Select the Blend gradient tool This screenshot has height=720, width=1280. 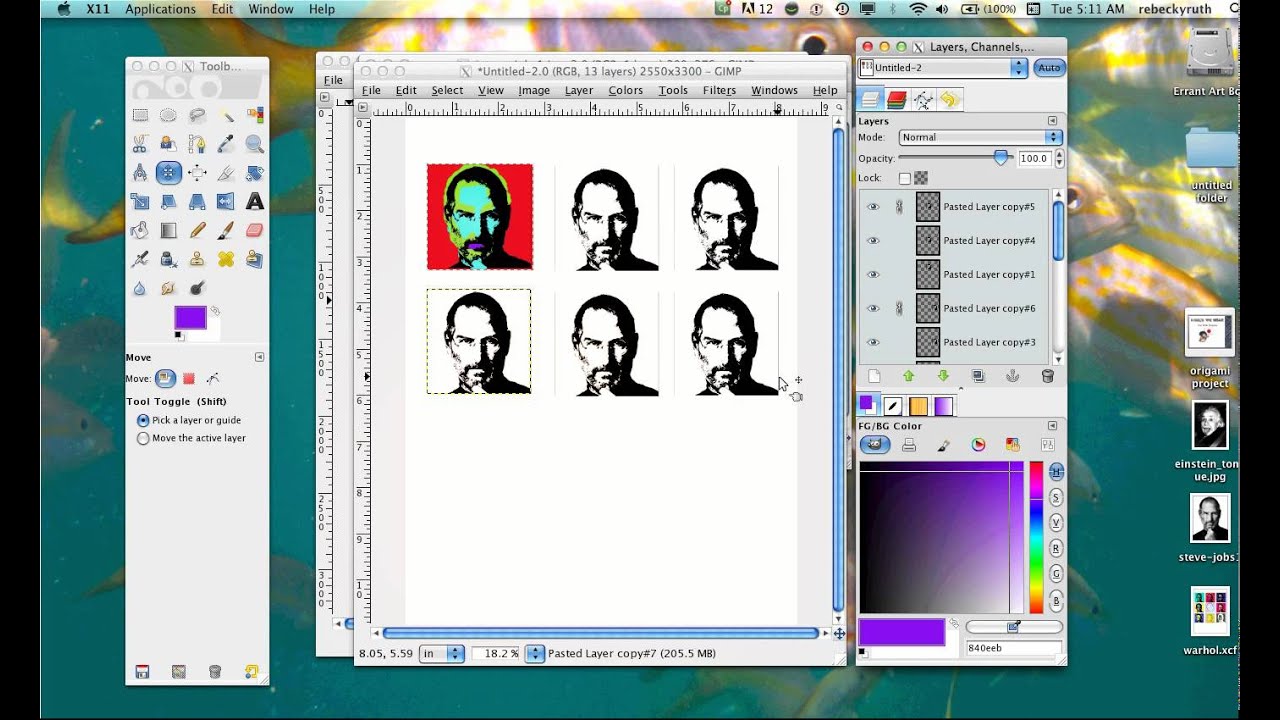[x=168, y=230]
